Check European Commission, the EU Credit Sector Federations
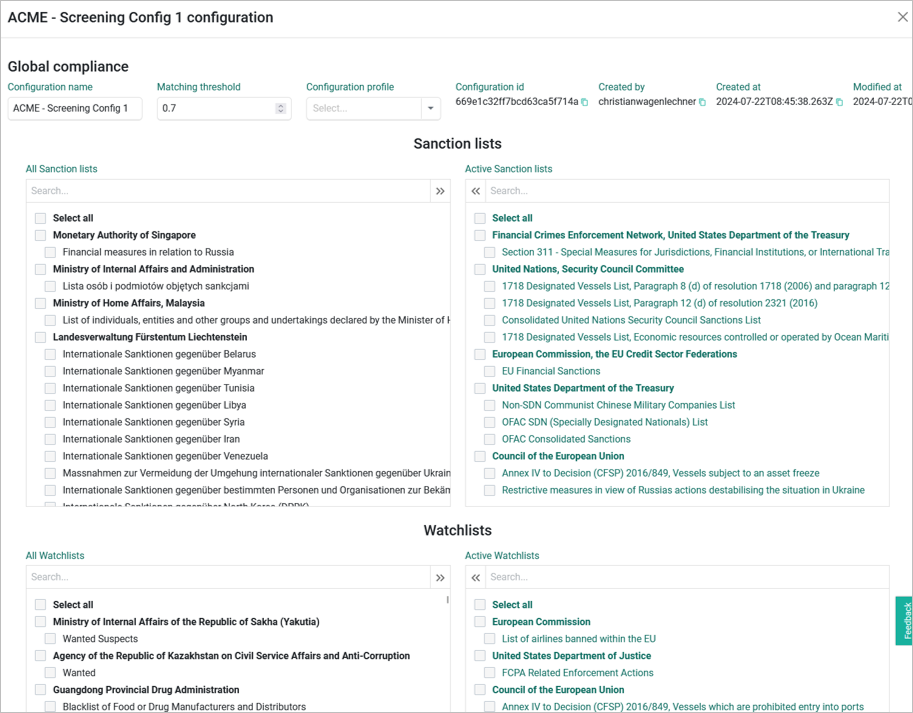 click(x=480, y=354)
